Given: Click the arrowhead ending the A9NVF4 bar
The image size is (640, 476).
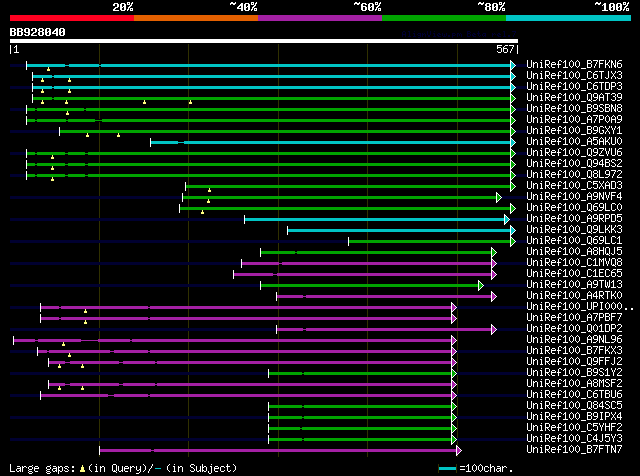Looking at the screenshot, I should point(499,198).
